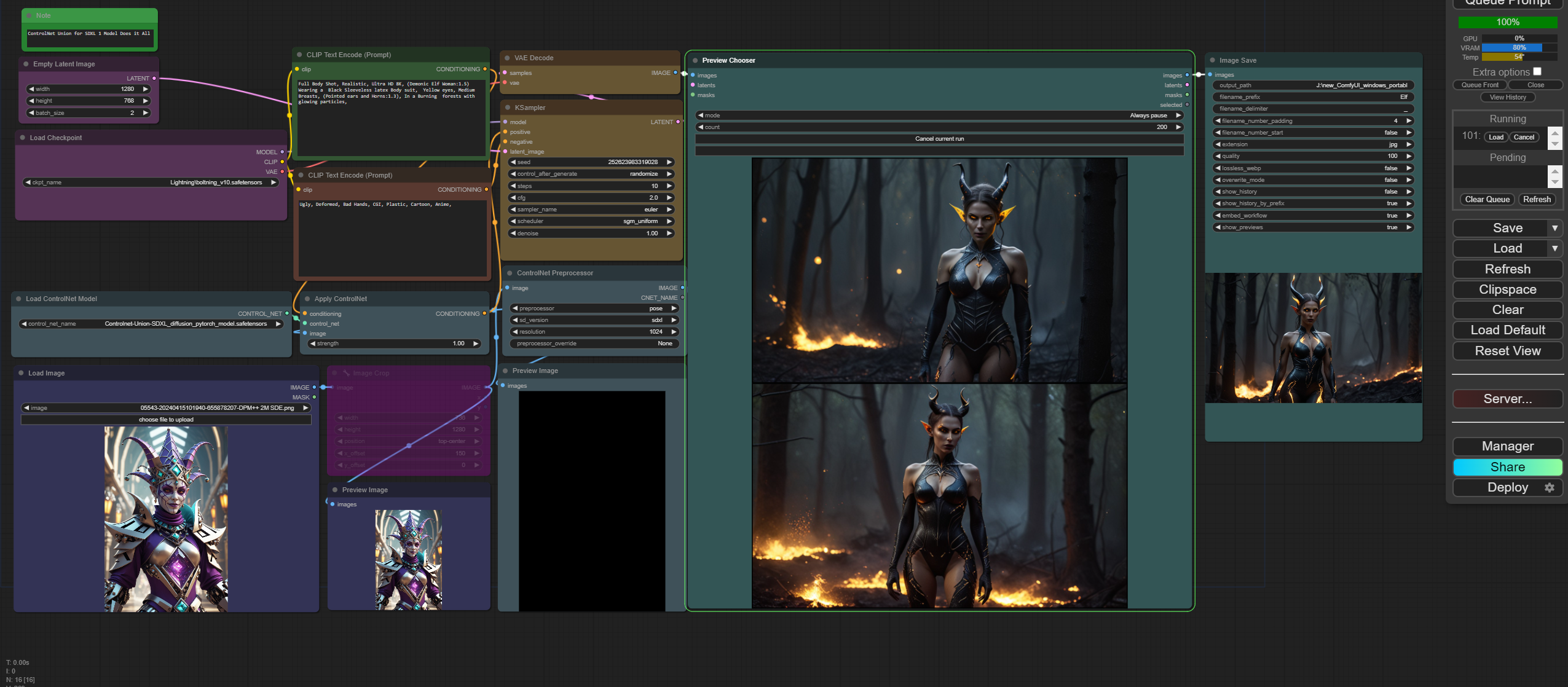Collapse the Preview Chooser node via its title dot
Viewport: 1568px width, 687px height.
695,60
